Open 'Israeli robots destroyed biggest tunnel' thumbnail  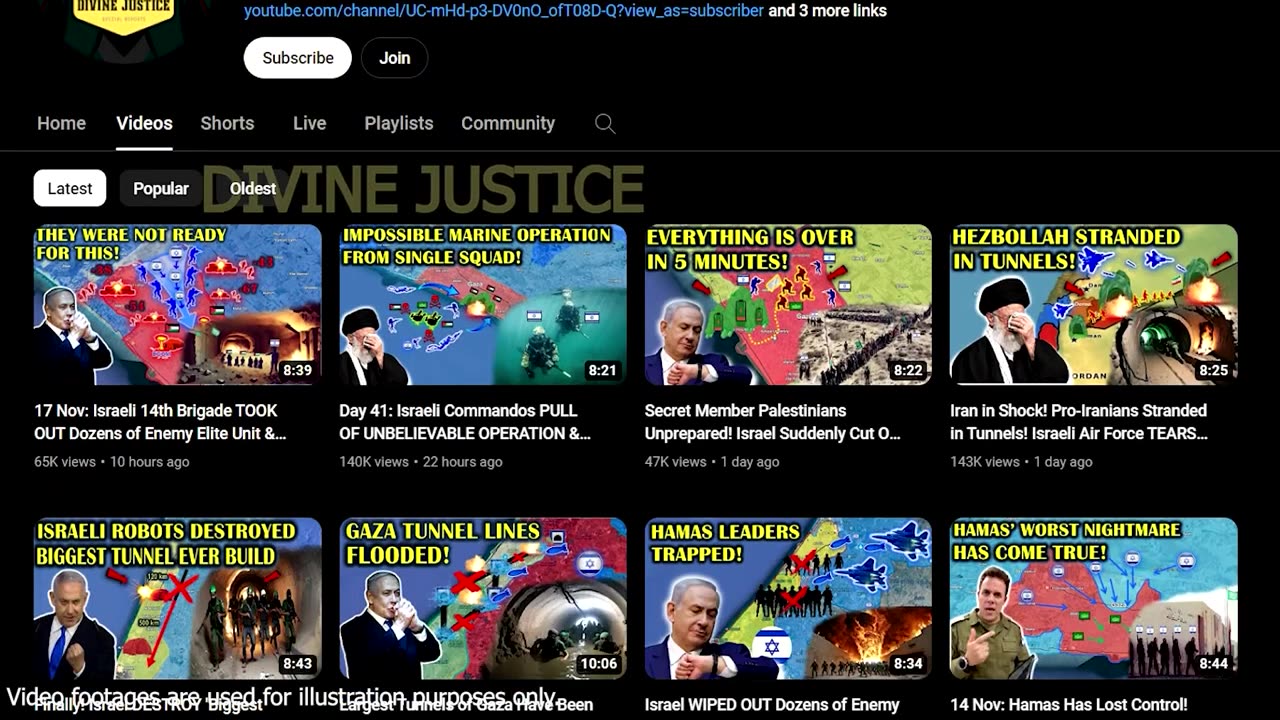(x=178, y=599)
